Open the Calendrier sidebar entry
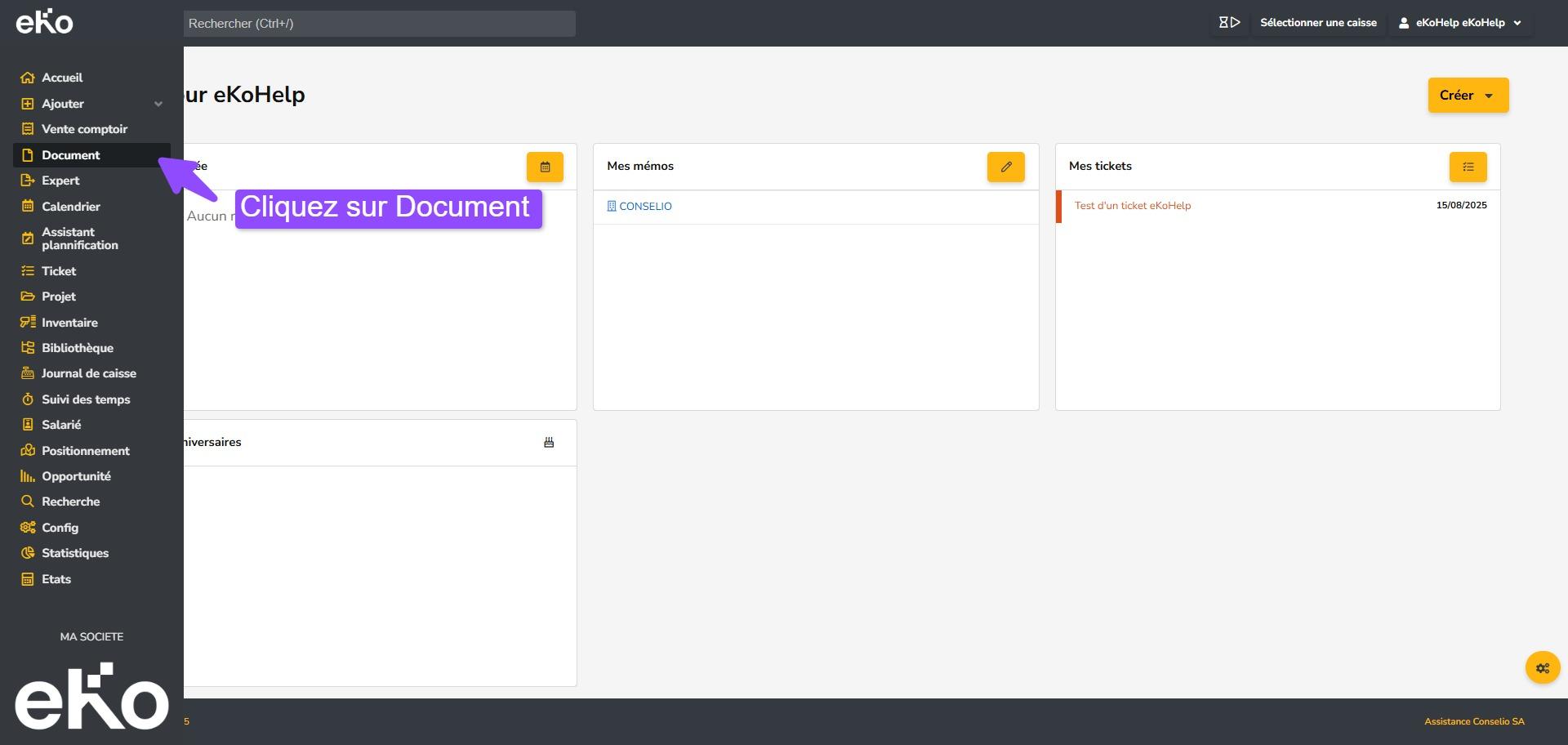 tap(71, 207)
